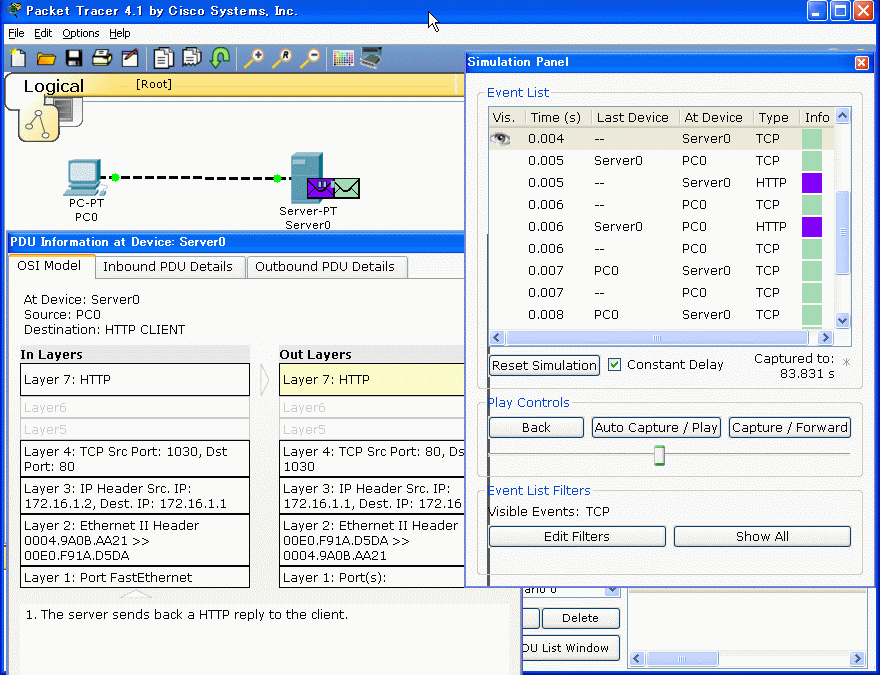
Task: Click the Time (s) column header
Action: tap(557, 117)
